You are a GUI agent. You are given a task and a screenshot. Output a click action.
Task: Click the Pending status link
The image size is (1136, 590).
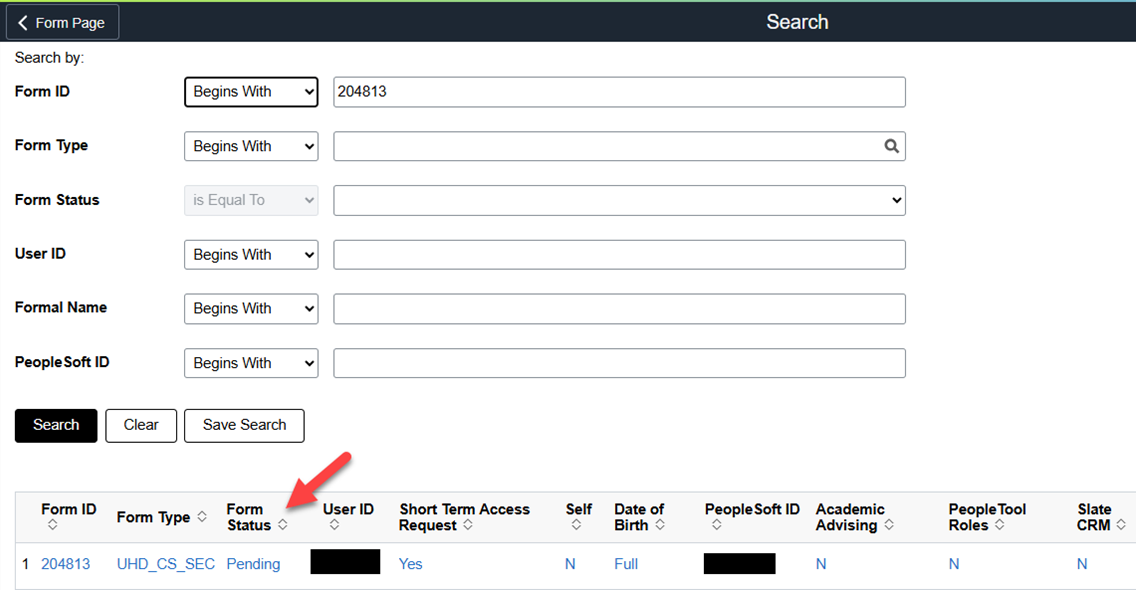(254, 564)
